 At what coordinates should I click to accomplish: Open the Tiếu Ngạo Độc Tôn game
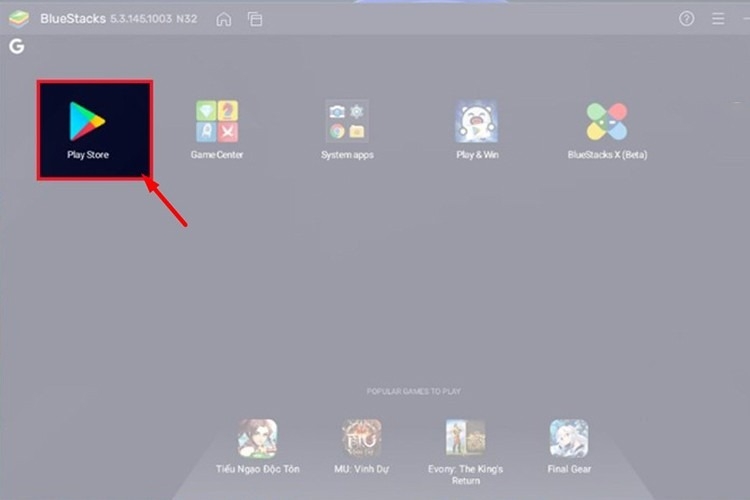tap(257, 438)
